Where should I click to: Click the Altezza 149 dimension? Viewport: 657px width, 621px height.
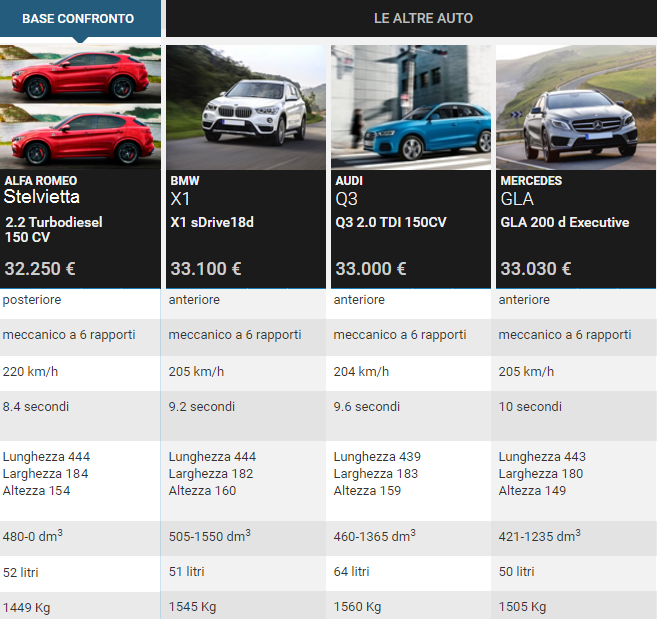tap(532, 491)
